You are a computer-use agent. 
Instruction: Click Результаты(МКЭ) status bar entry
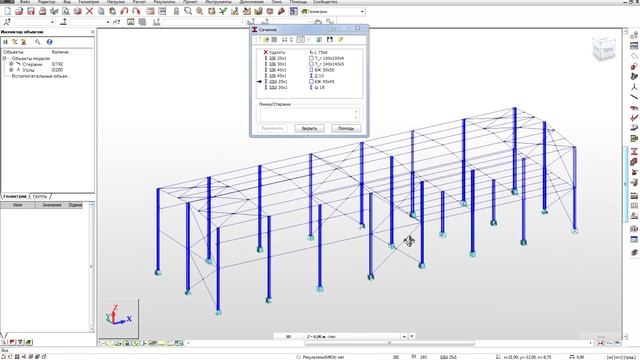320,357
